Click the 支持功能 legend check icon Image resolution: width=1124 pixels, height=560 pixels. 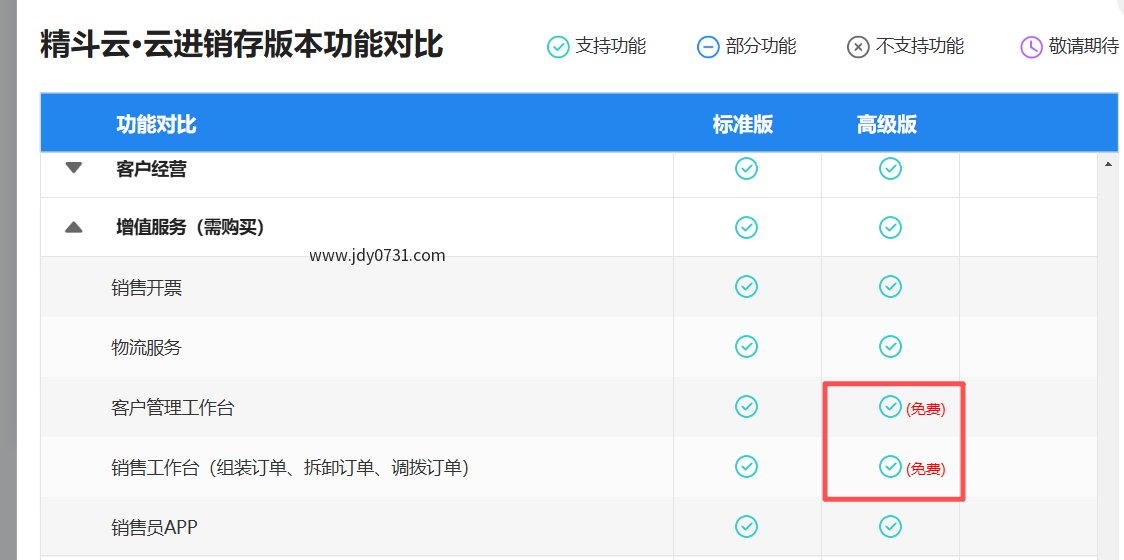(558, 47)
